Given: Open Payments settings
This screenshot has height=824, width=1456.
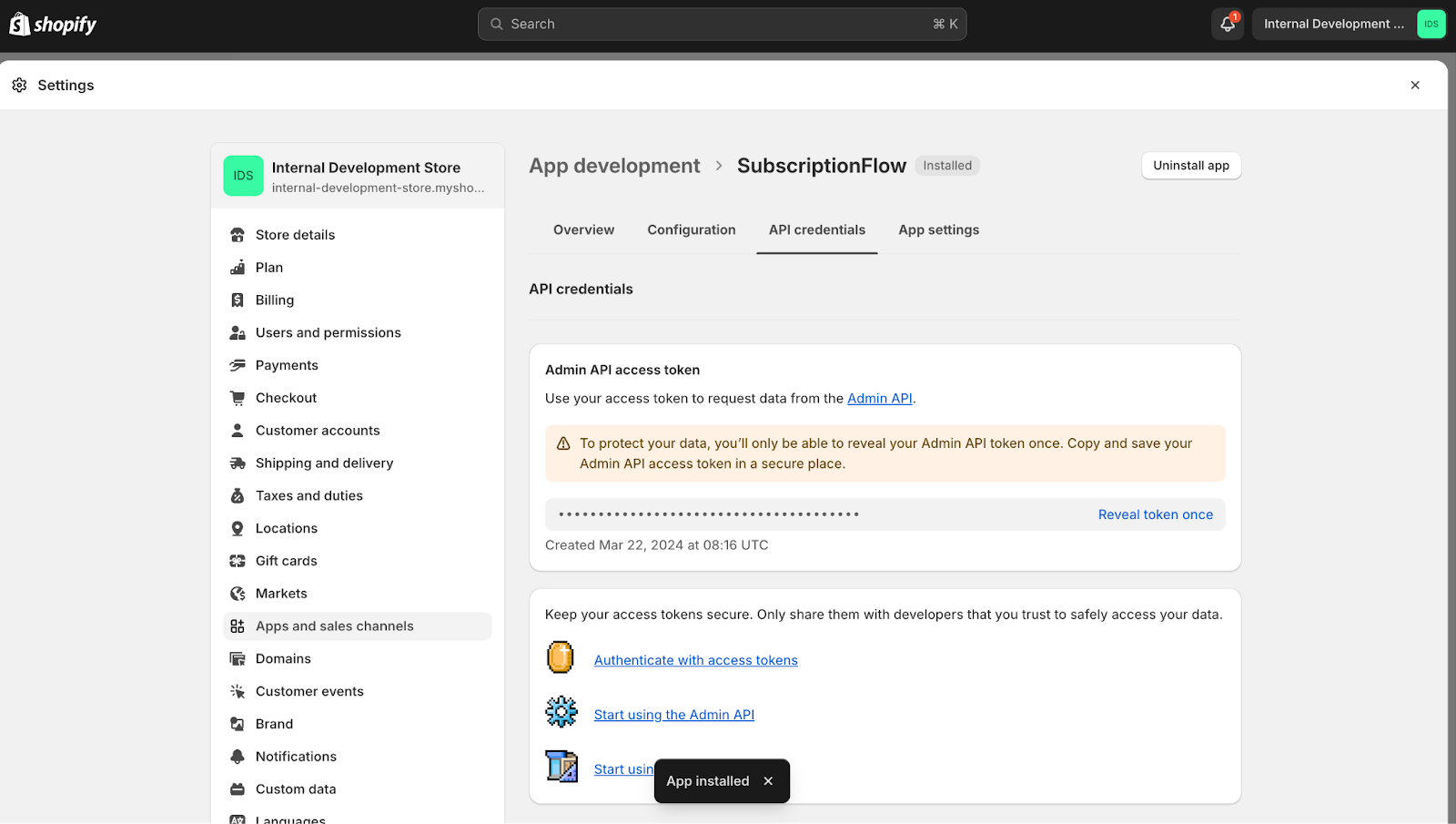Looking at the screenshot, I should (x=358, y=365).
